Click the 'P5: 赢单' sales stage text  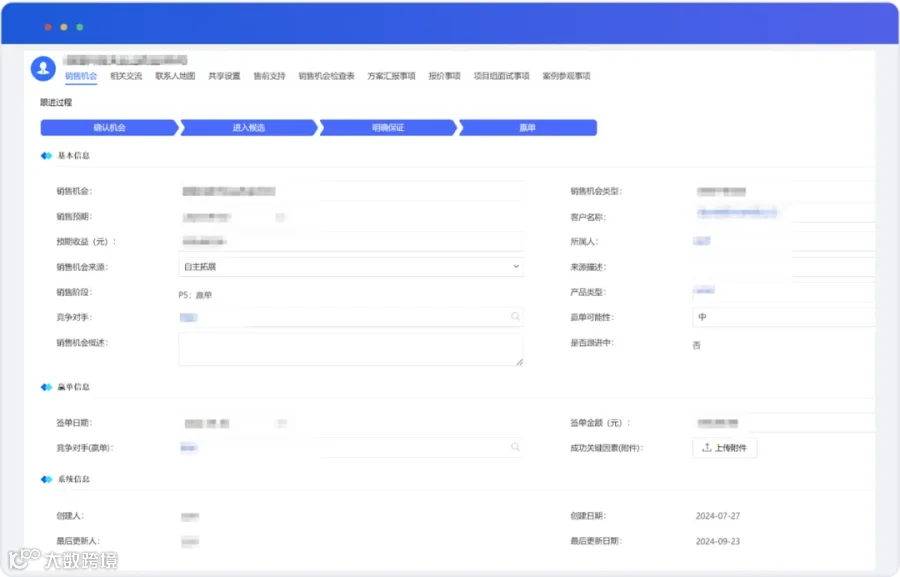coord(195,295)
